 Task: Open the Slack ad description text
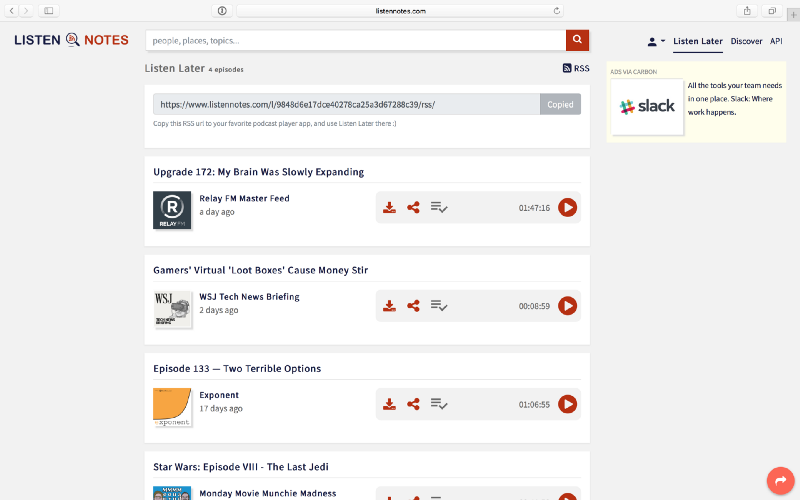(735, 99)
